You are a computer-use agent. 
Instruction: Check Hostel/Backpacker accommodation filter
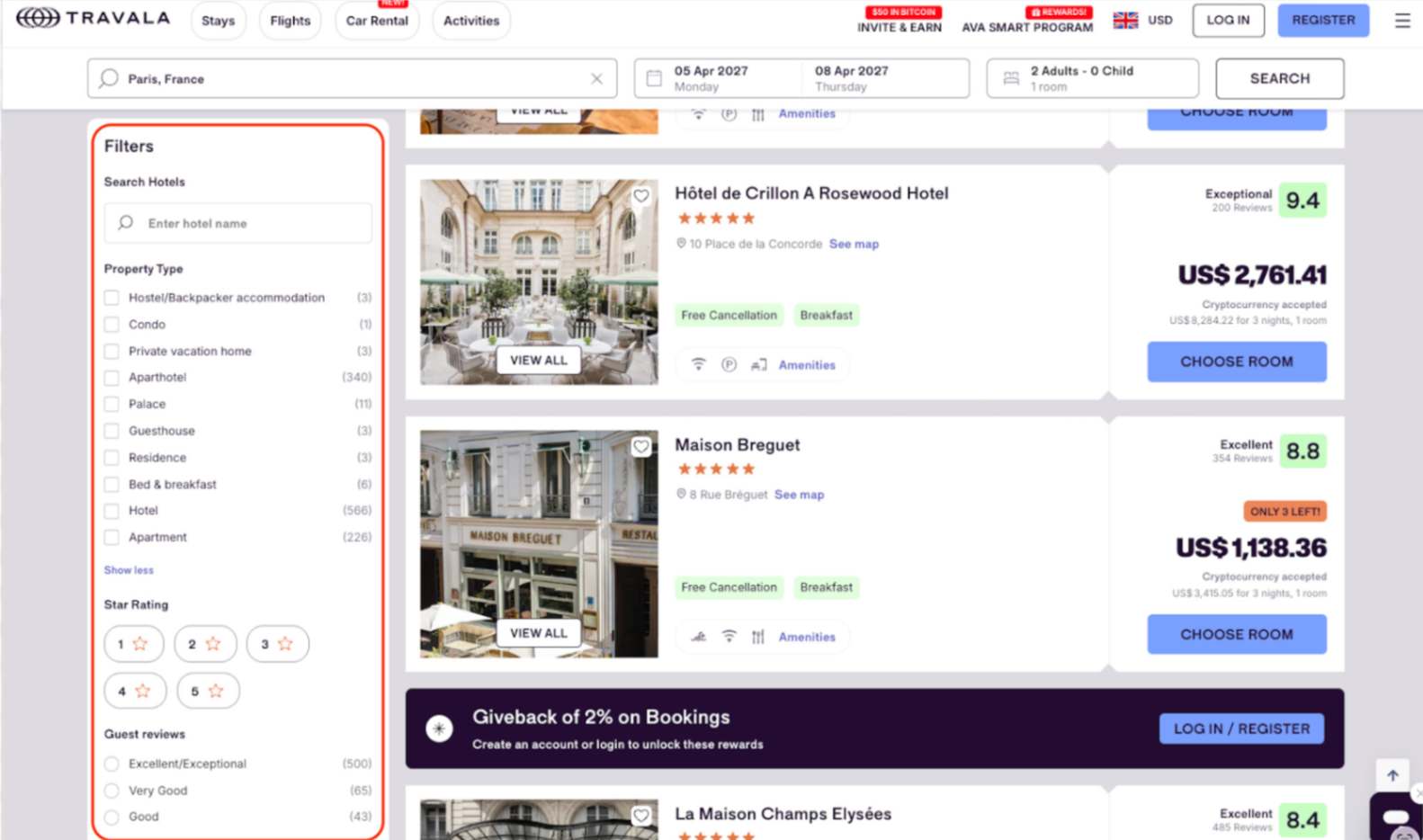(112, 298)
